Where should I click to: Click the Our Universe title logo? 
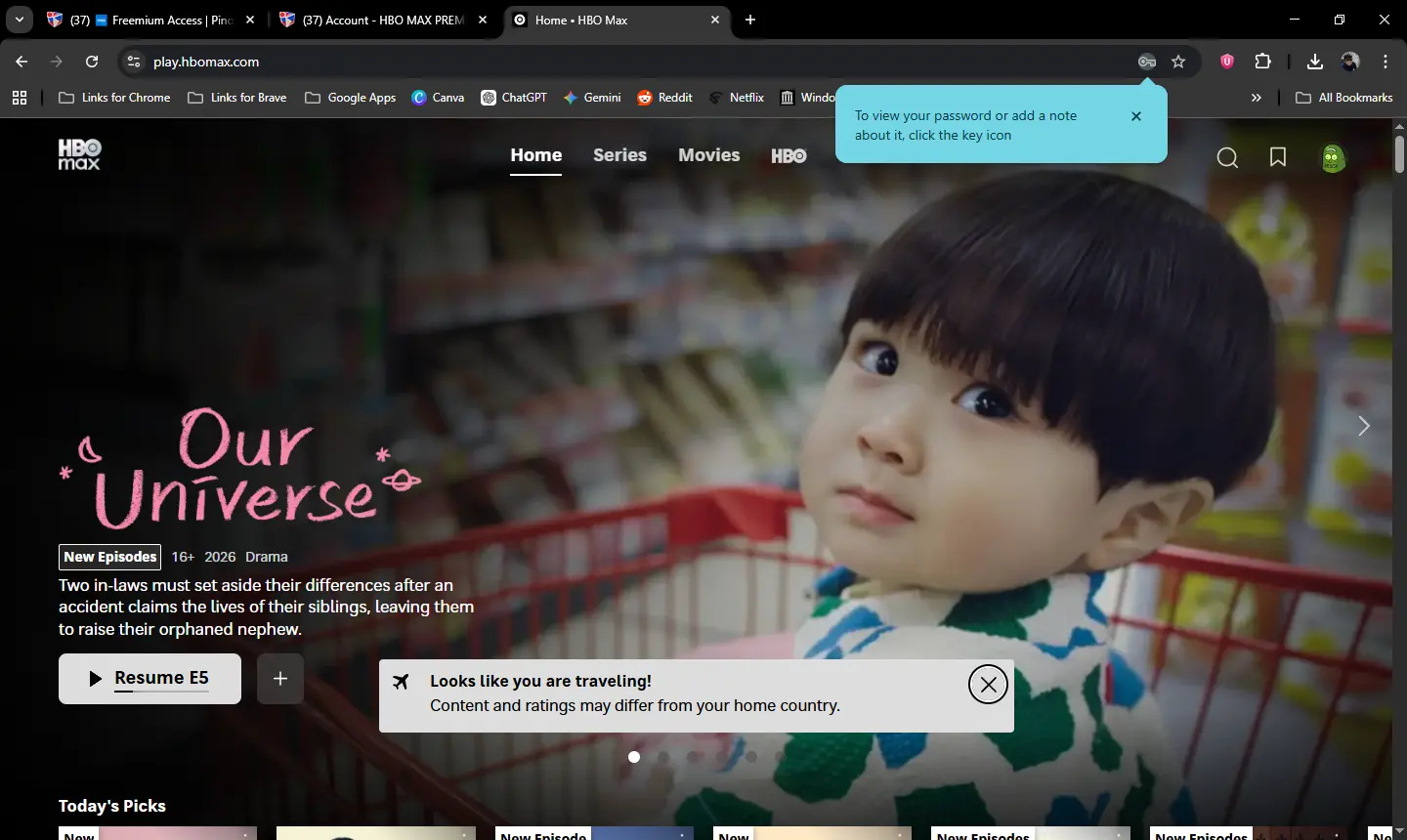(240, 469)
